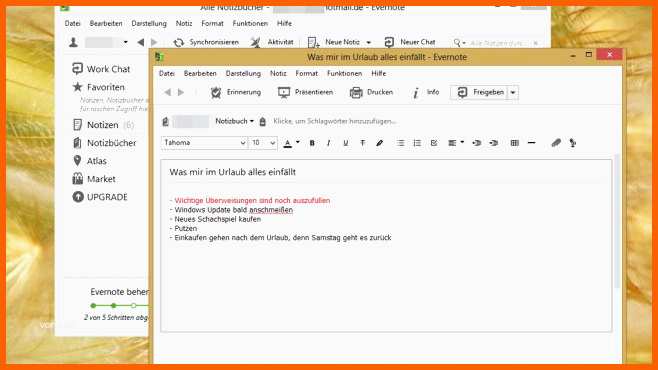Screen dimensions: 658x370
Task: Open Atlas in main window sidebar
Action: point(89,161)
